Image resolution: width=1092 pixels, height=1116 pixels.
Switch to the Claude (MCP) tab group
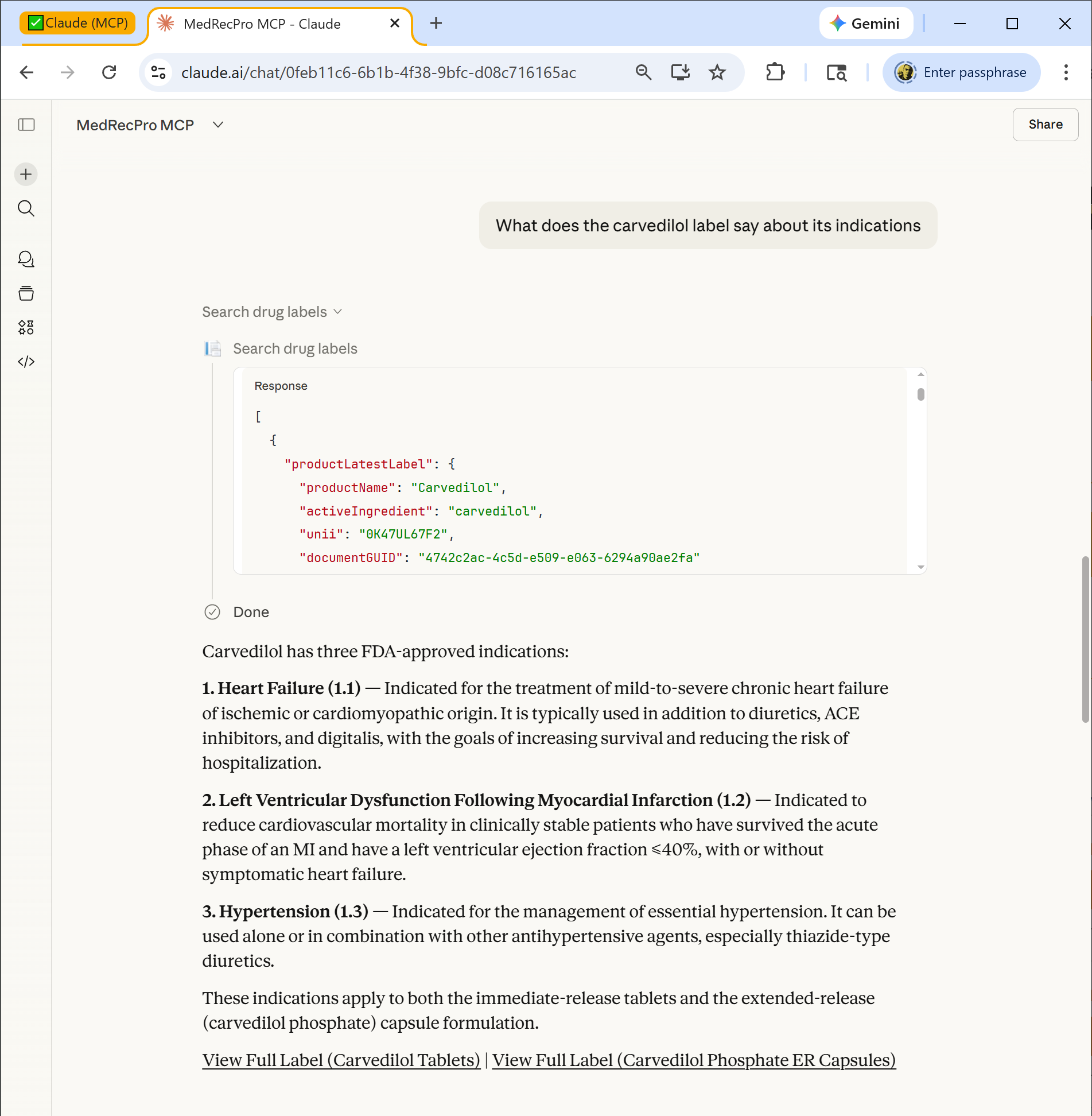point(78,23)
